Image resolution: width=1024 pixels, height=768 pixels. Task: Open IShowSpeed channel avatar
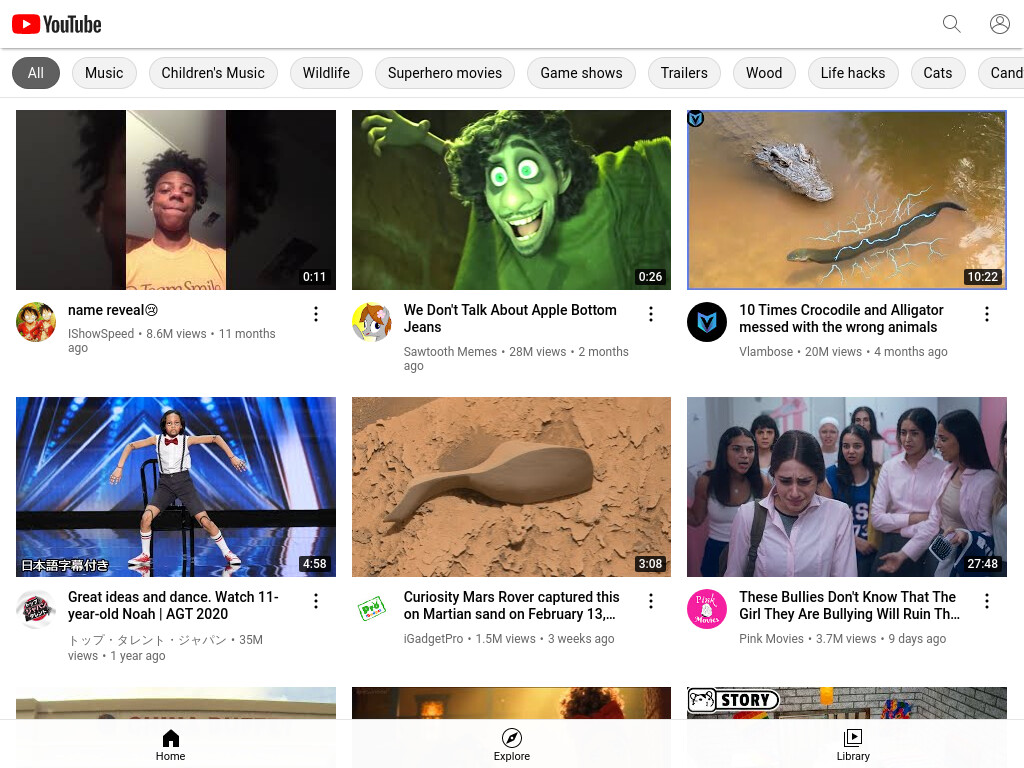tap(36, 322)
